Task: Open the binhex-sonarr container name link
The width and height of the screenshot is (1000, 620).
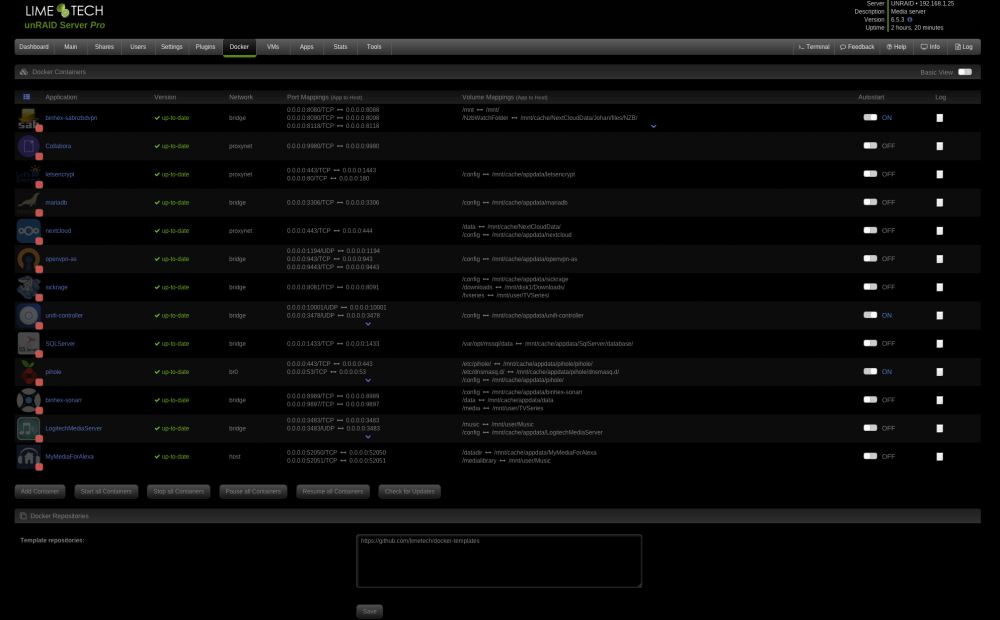Action: tap(63, 401)
